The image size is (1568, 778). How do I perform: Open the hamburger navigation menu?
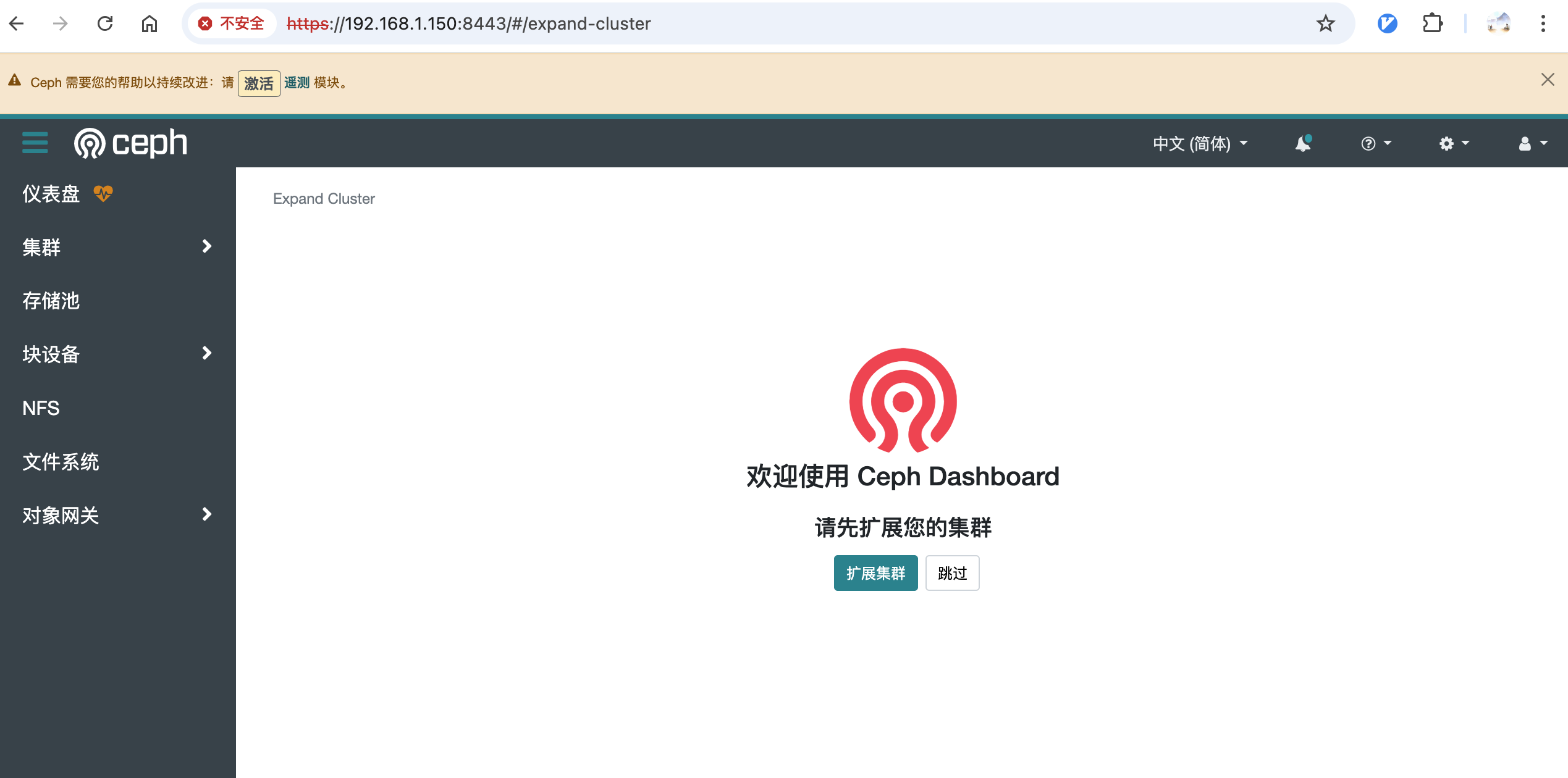point(35,143)
